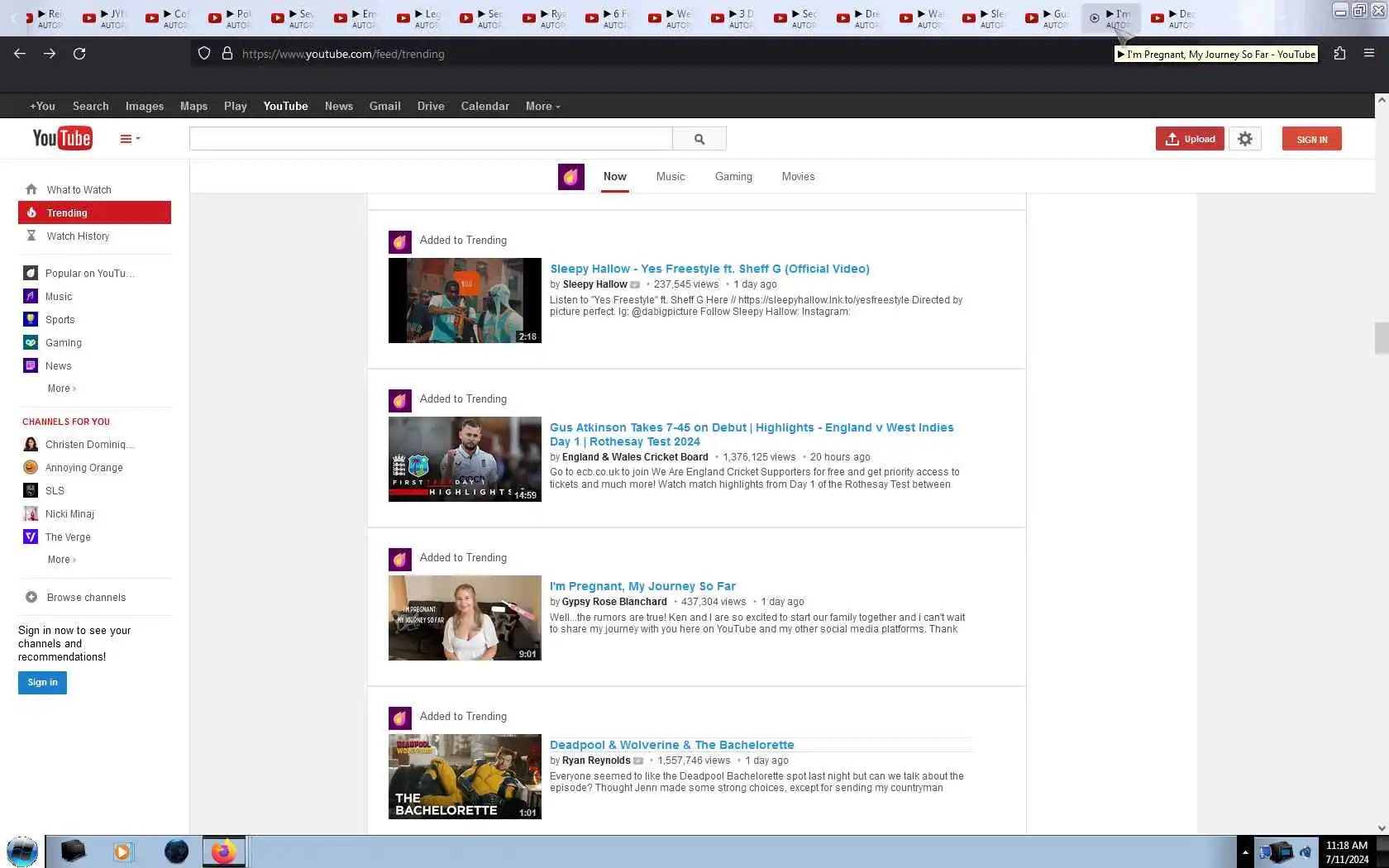The image size is (1389, 868).
Task: Click Browse channels in the sidebar
Action: click(x=86, y=598)
